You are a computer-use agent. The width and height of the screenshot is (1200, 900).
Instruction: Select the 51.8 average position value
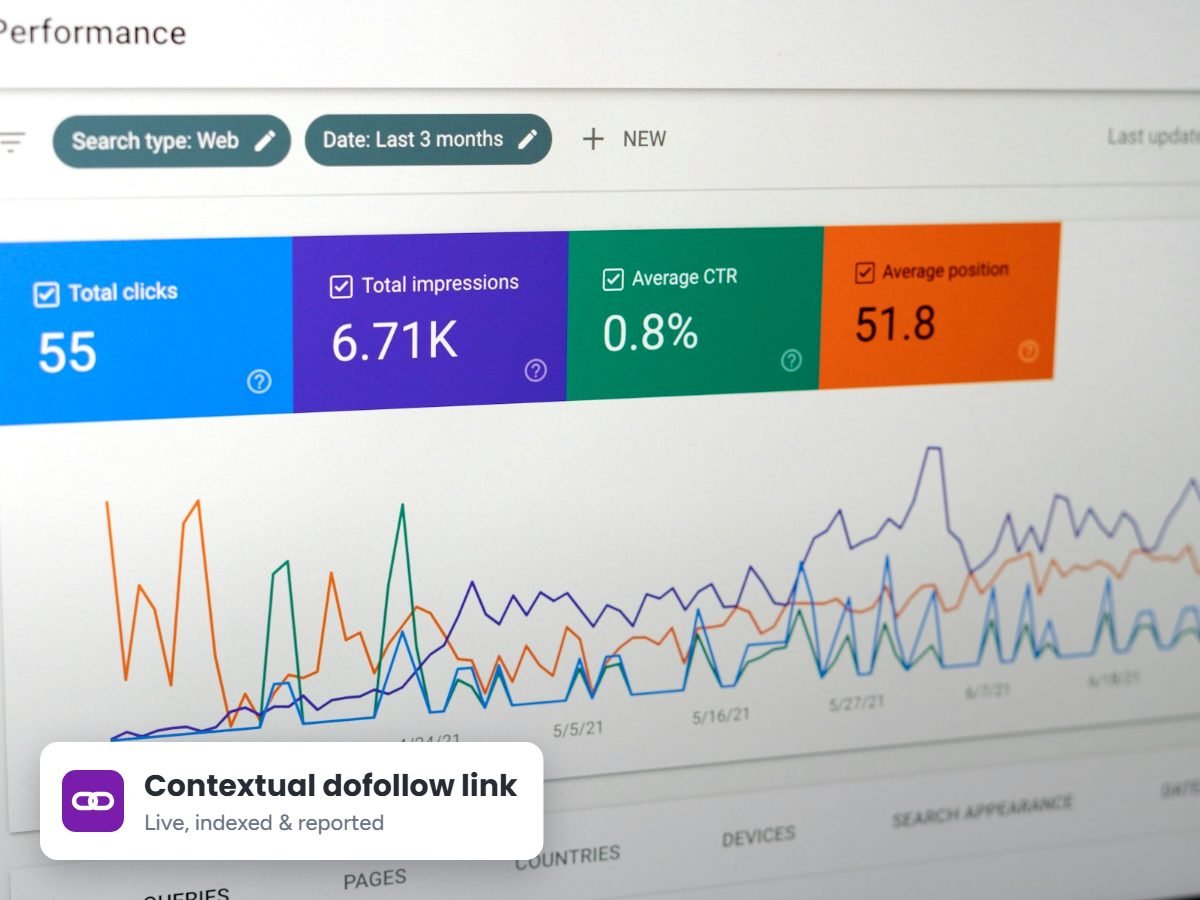(x=896, y=323)
